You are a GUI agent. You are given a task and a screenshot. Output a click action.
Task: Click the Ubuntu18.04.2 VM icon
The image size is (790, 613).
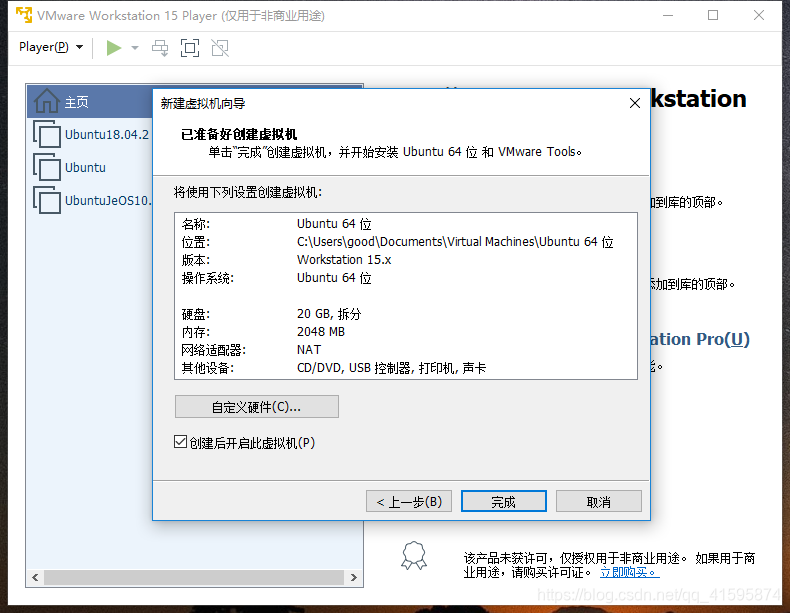pos(47,134)
